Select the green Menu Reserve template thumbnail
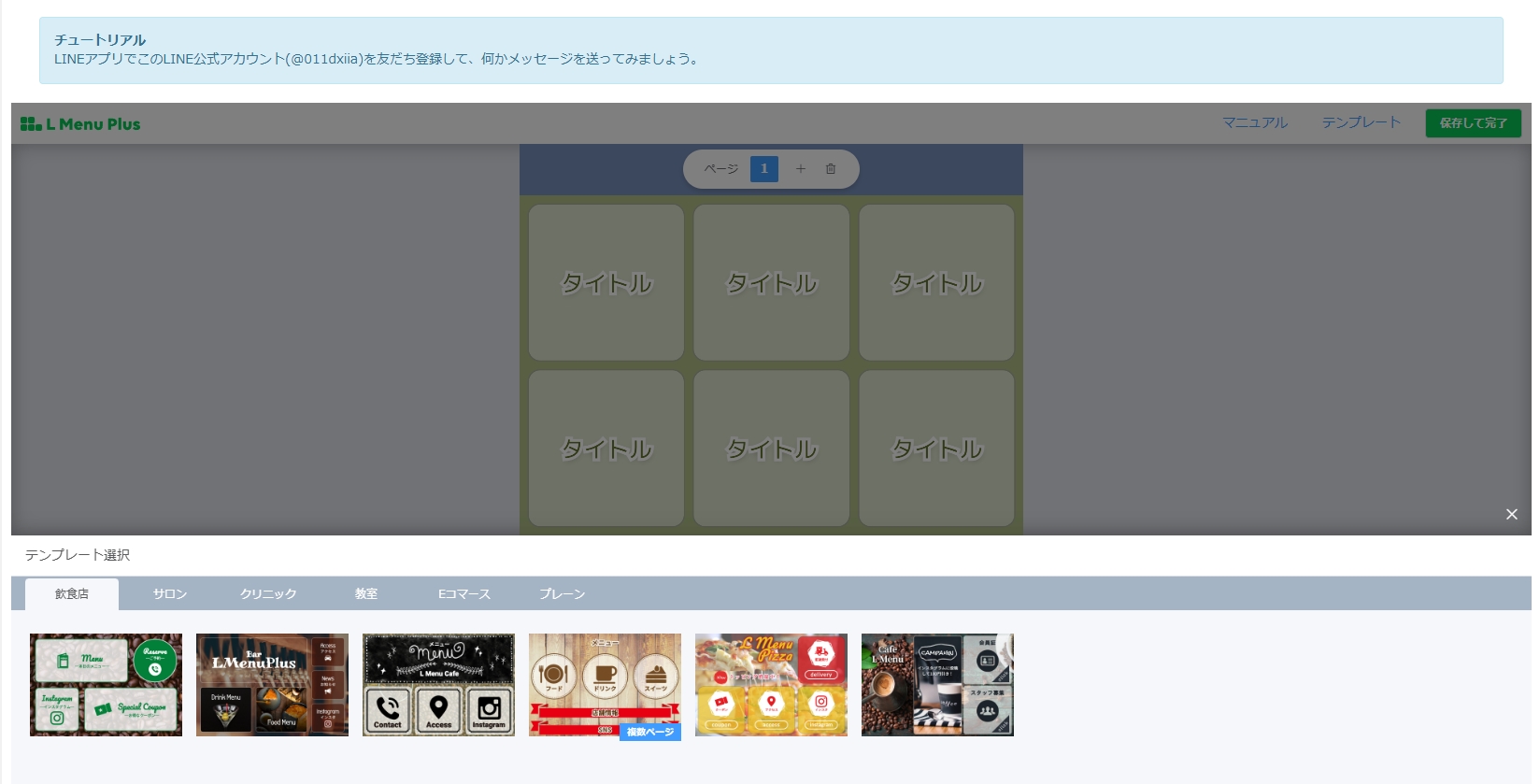The width and height of the screenshot is (1540, 784). pyautogui.click(x=106, y=685)
